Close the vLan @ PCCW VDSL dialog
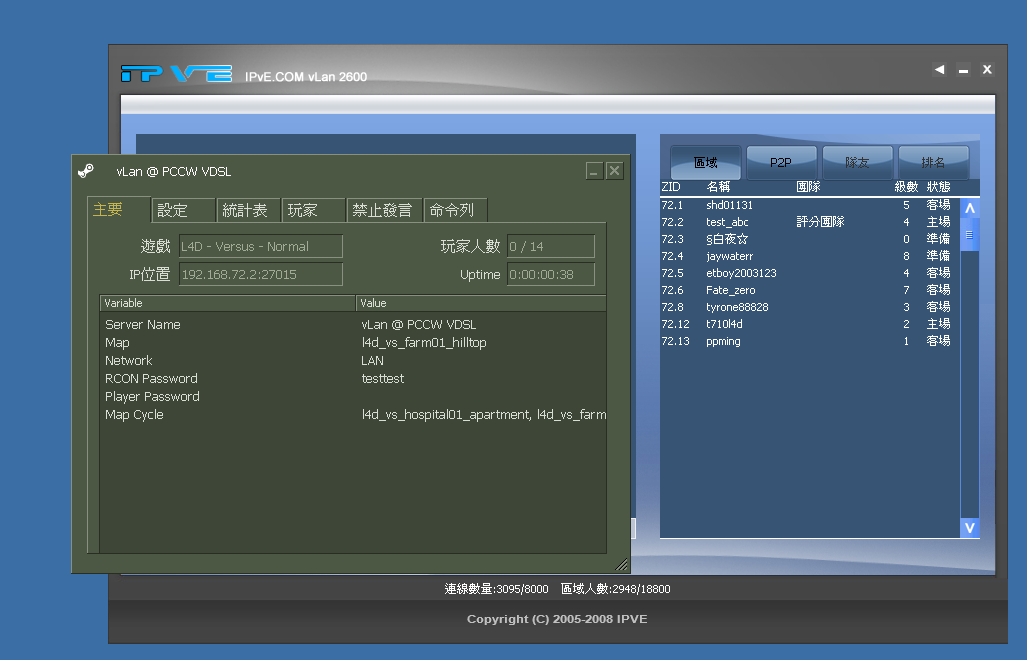 [614, 171]
